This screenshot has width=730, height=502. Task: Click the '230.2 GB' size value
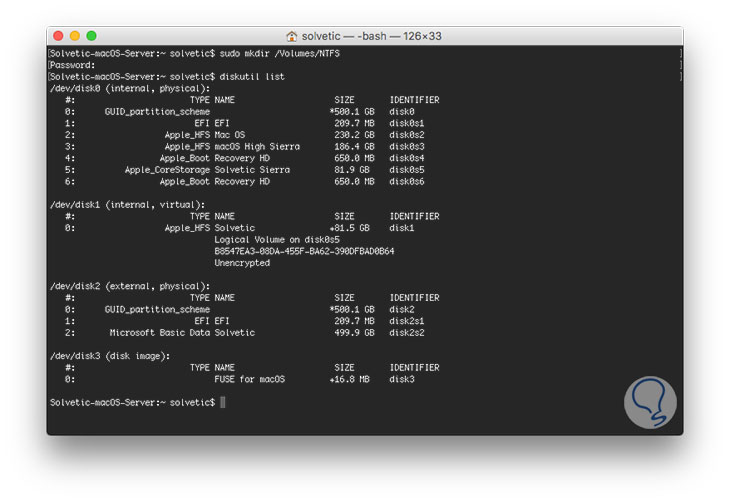tap(354, 135)
